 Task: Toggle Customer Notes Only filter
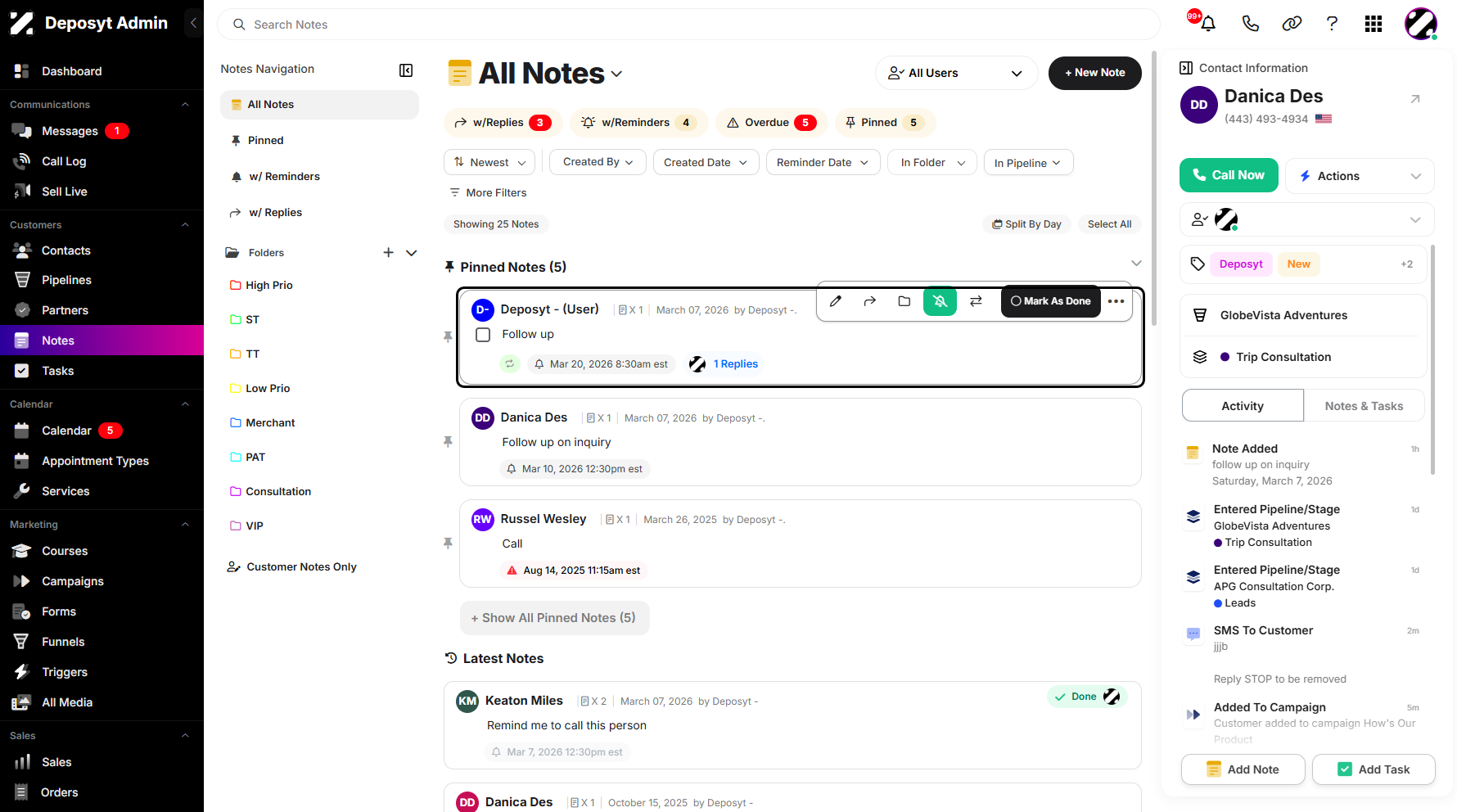291,566
